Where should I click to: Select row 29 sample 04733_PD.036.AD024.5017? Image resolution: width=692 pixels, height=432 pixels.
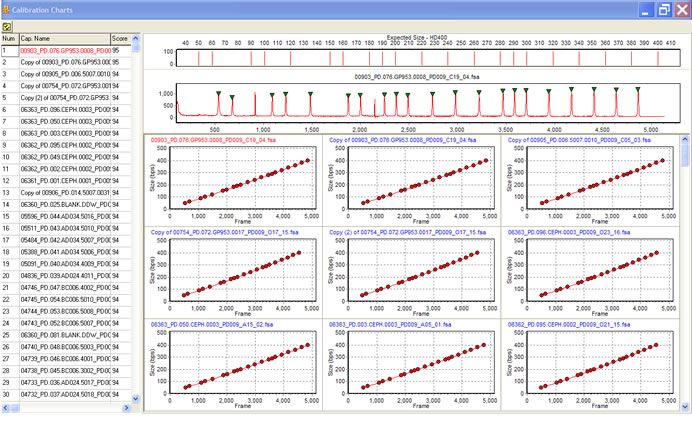(66, 383)
